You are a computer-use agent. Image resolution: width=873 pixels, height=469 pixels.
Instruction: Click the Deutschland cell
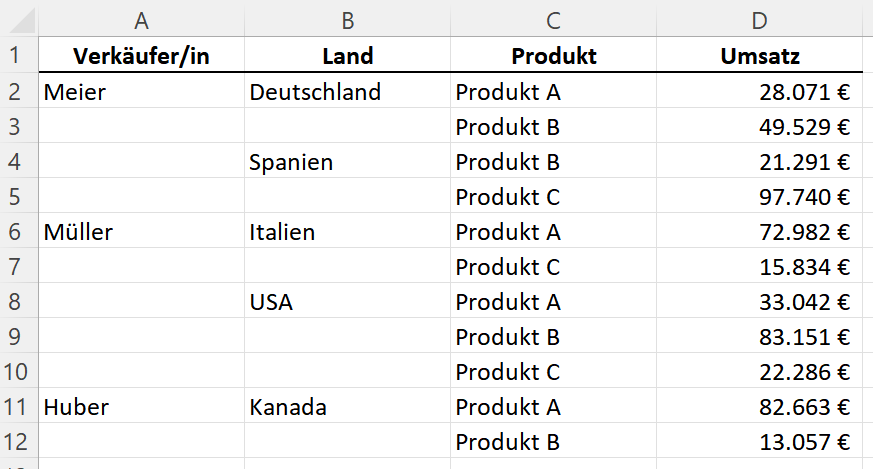(x=347, y=91)
